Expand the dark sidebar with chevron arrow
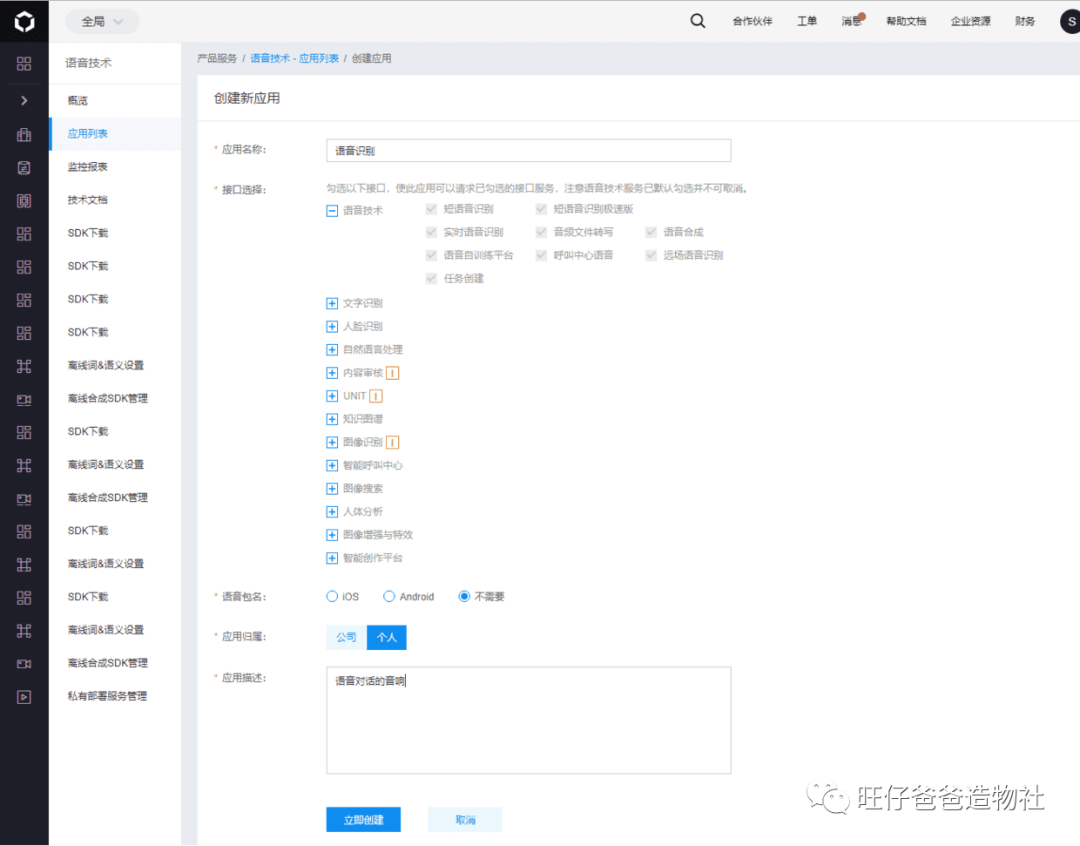 click(x=24, y=101)
